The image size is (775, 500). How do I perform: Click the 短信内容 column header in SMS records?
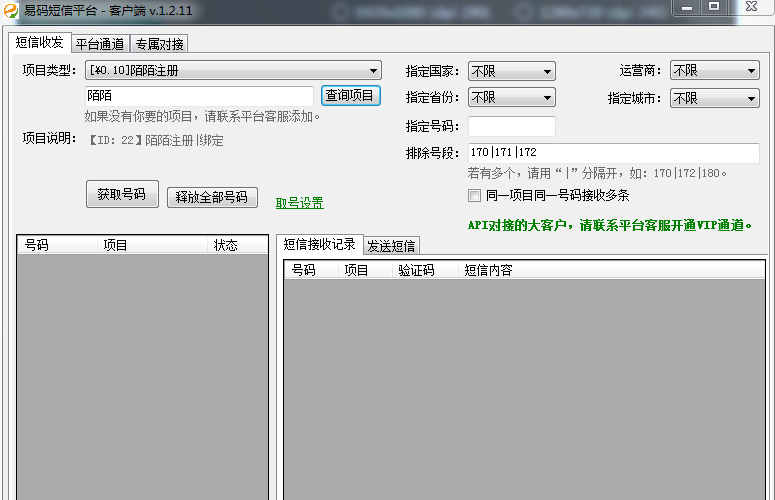[x=611, y=270]
